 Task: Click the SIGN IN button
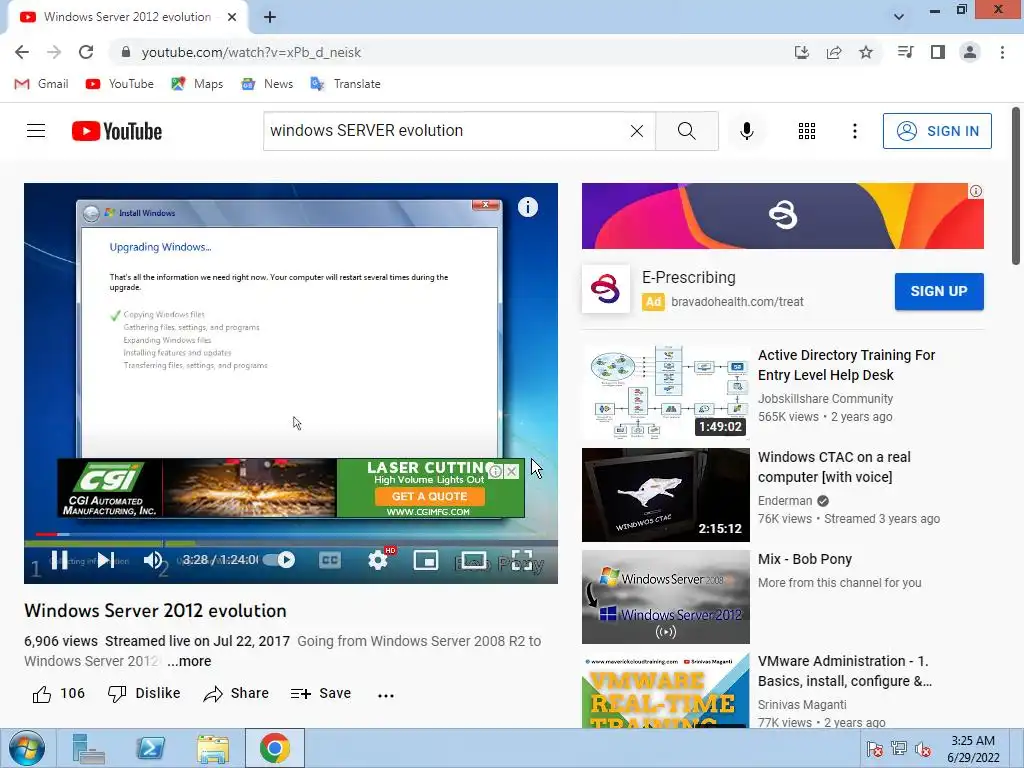[x=937, y=131]
